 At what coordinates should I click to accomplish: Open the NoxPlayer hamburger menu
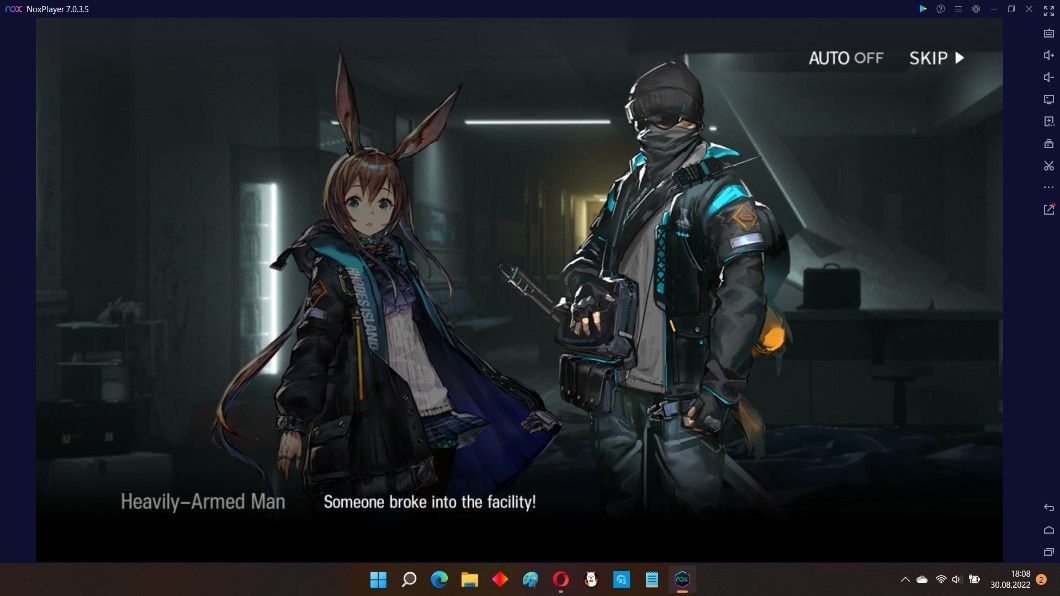tap(958, 9)
